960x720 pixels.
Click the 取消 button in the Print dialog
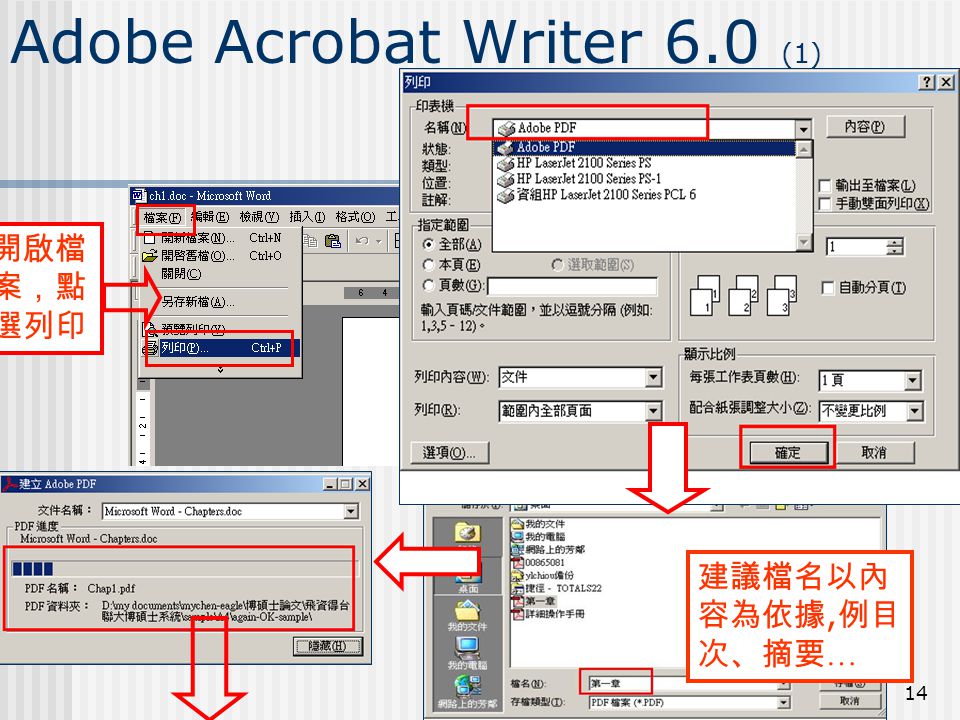[x=874, y=452]
